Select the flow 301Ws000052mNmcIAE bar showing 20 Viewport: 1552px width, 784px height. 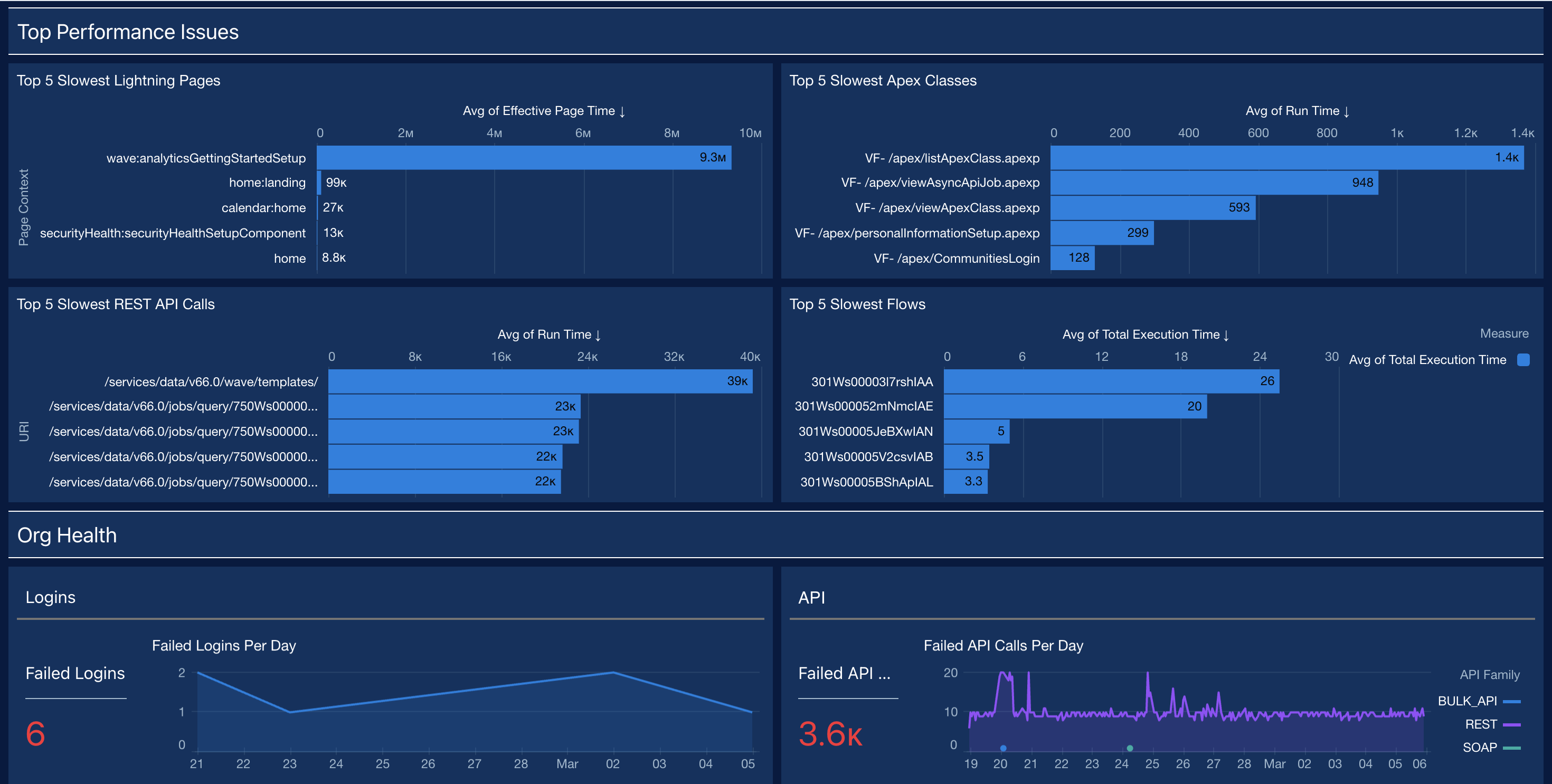1075,406
